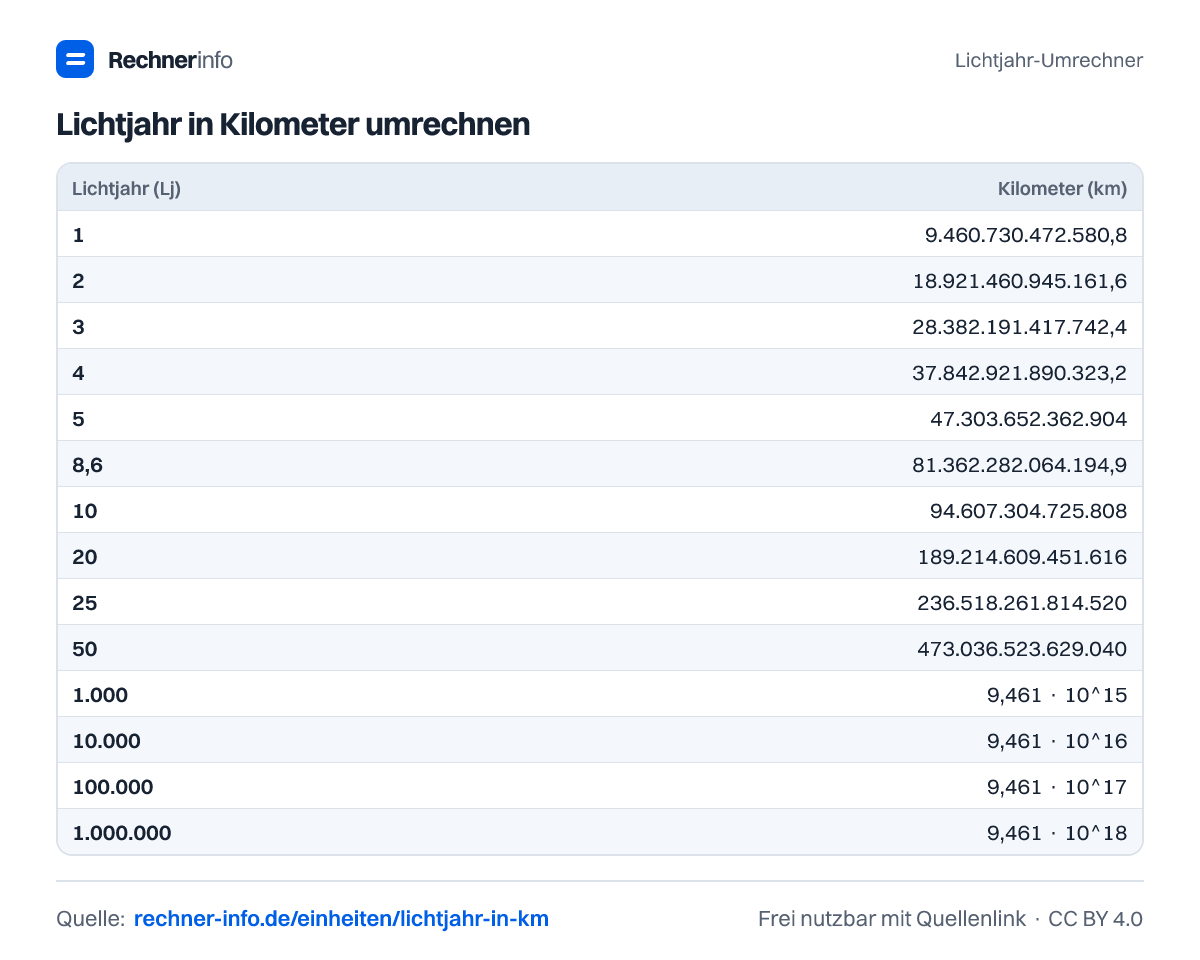Click the value 94.607.304.725.808
This screenshot has height=960, width=1200.
(x=1029, y=511)
